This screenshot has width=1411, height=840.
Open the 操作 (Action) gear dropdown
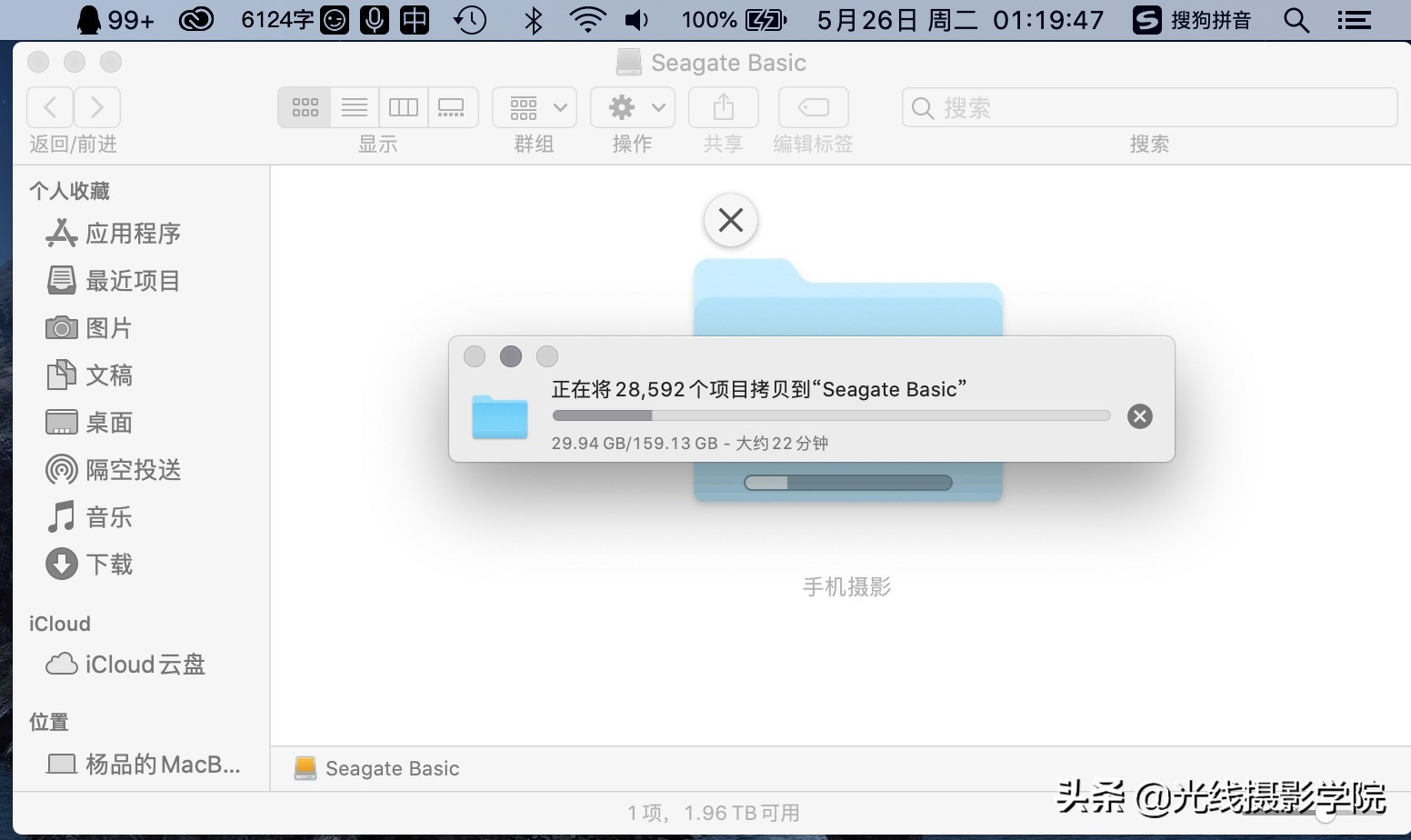632,106
